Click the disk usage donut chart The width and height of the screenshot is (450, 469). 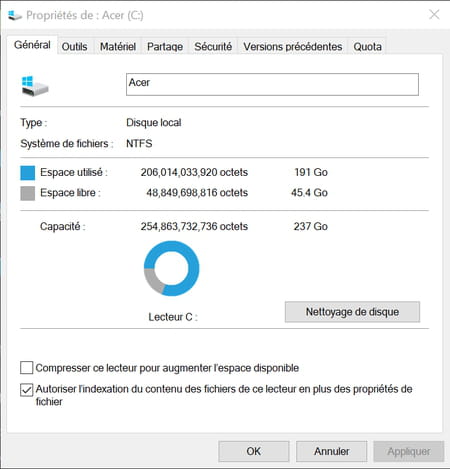(172, 268)
